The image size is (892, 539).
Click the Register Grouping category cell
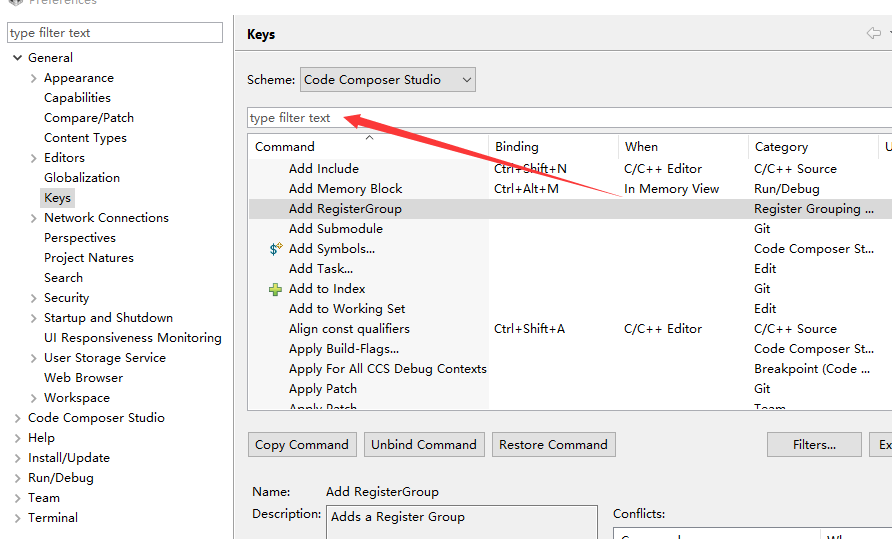coord(813,209)
